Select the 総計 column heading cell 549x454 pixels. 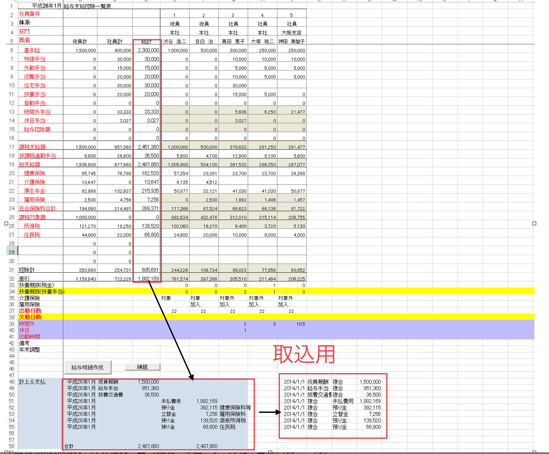146,42
